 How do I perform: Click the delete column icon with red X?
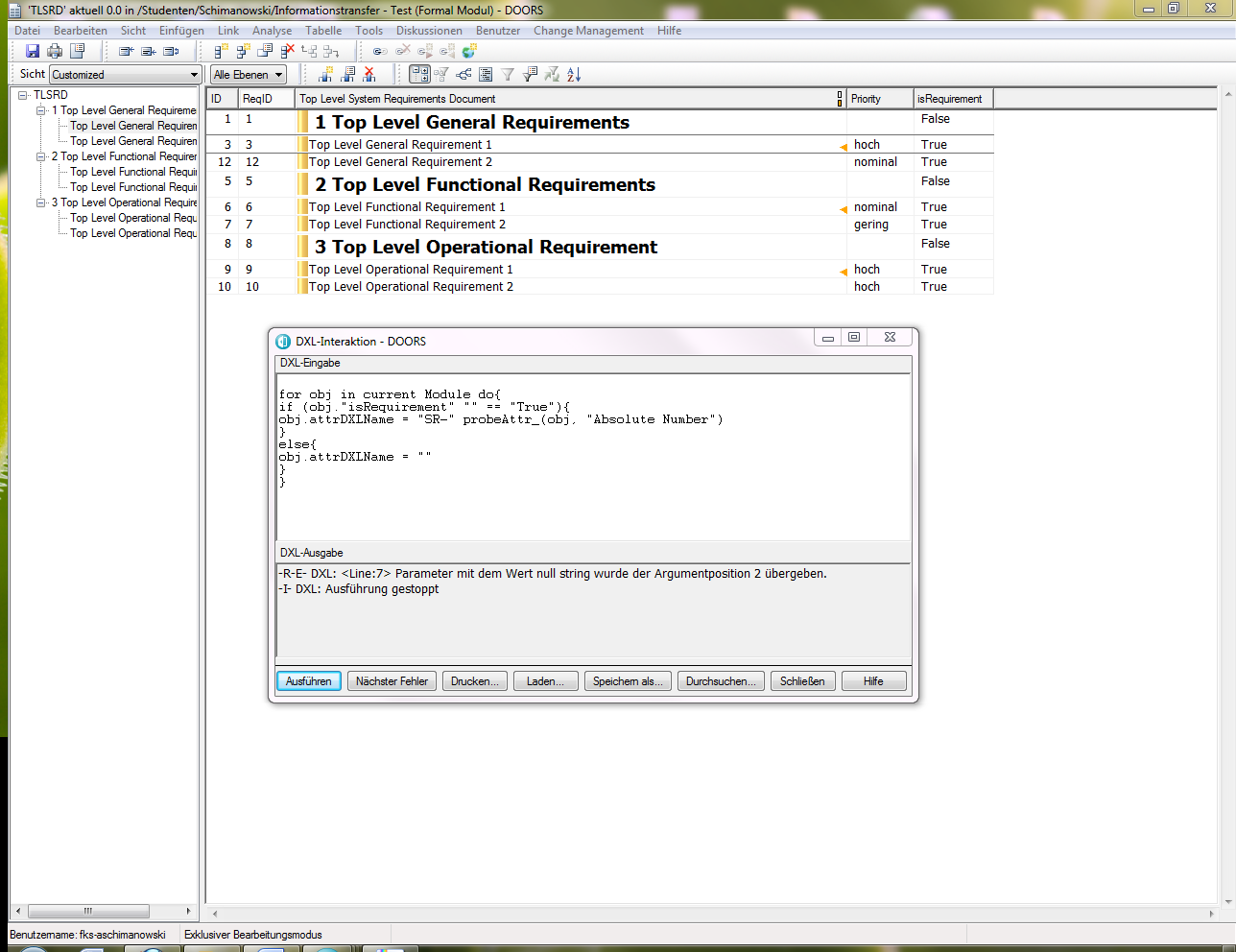369,74
